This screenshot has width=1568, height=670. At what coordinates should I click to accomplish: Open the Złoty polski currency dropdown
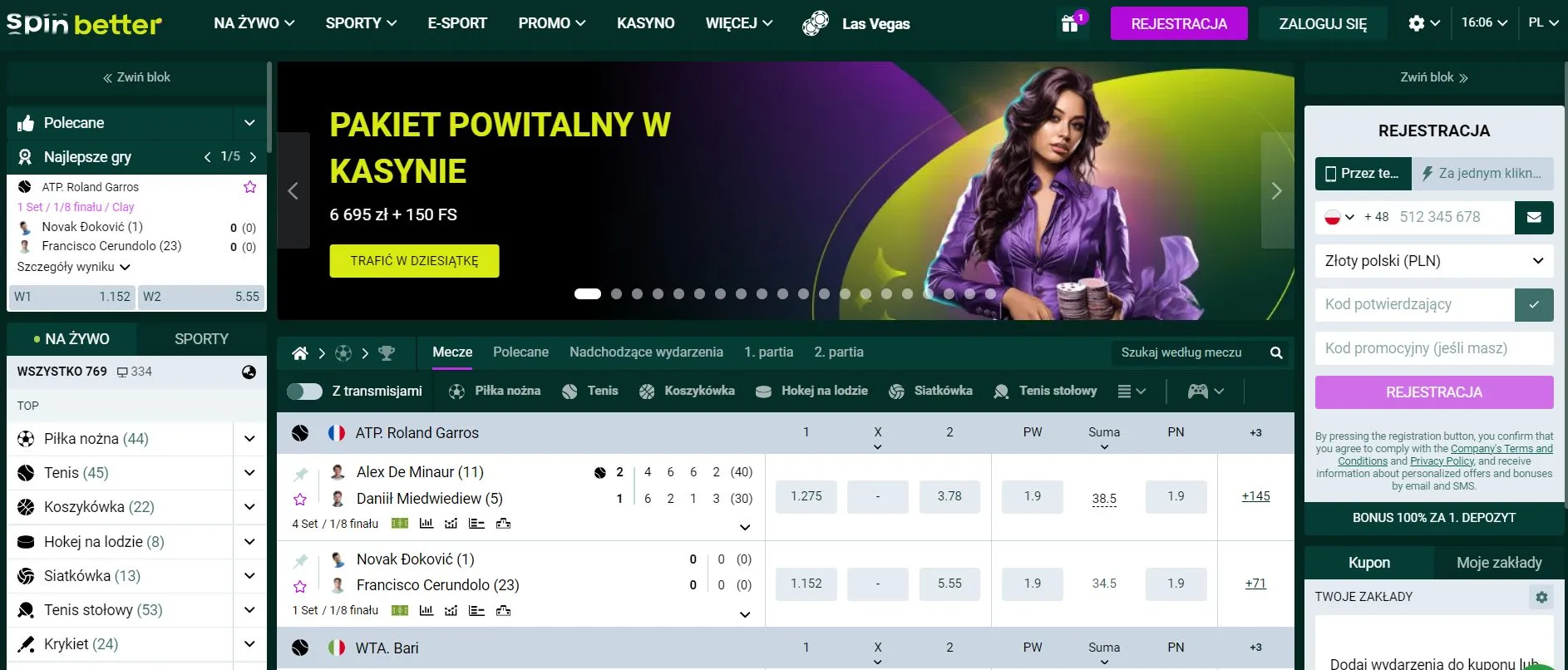pyautogui.click(x=1434, y=261)
